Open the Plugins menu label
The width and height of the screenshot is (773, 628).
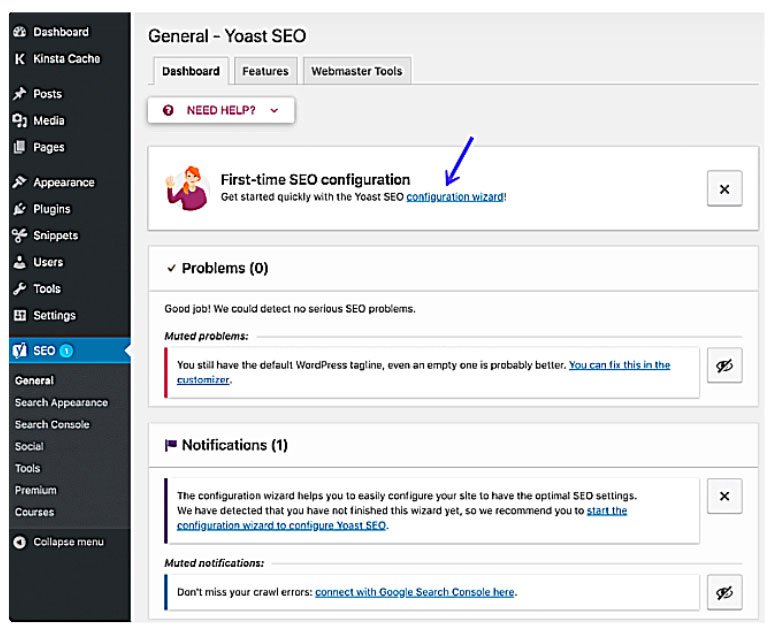coord(52,209)
